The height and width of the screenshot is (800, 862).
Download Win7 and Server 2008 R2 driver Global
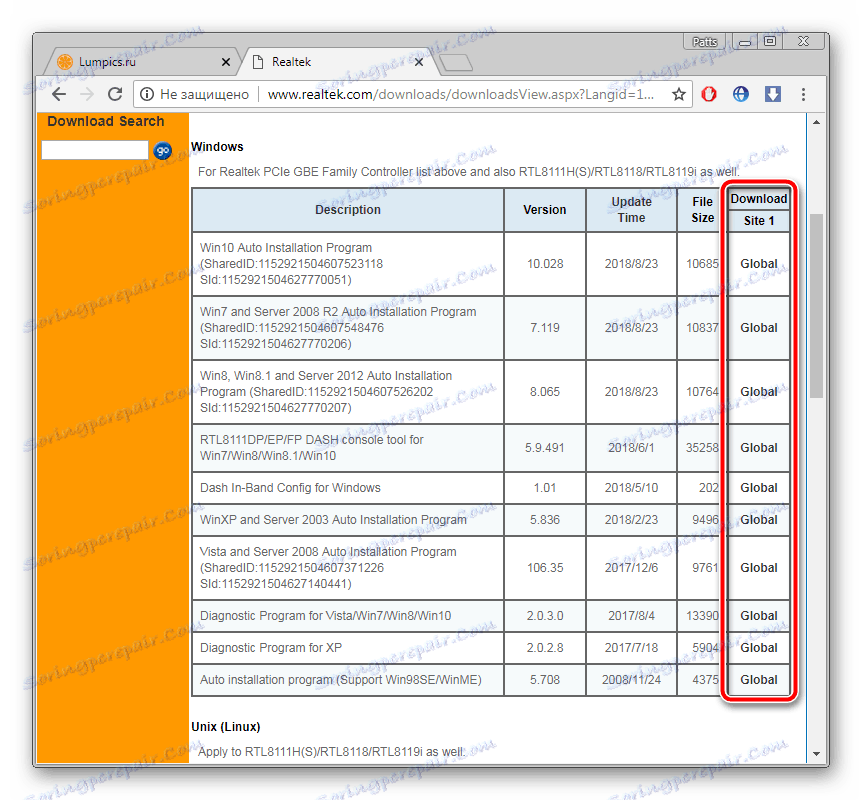(759, 328)
